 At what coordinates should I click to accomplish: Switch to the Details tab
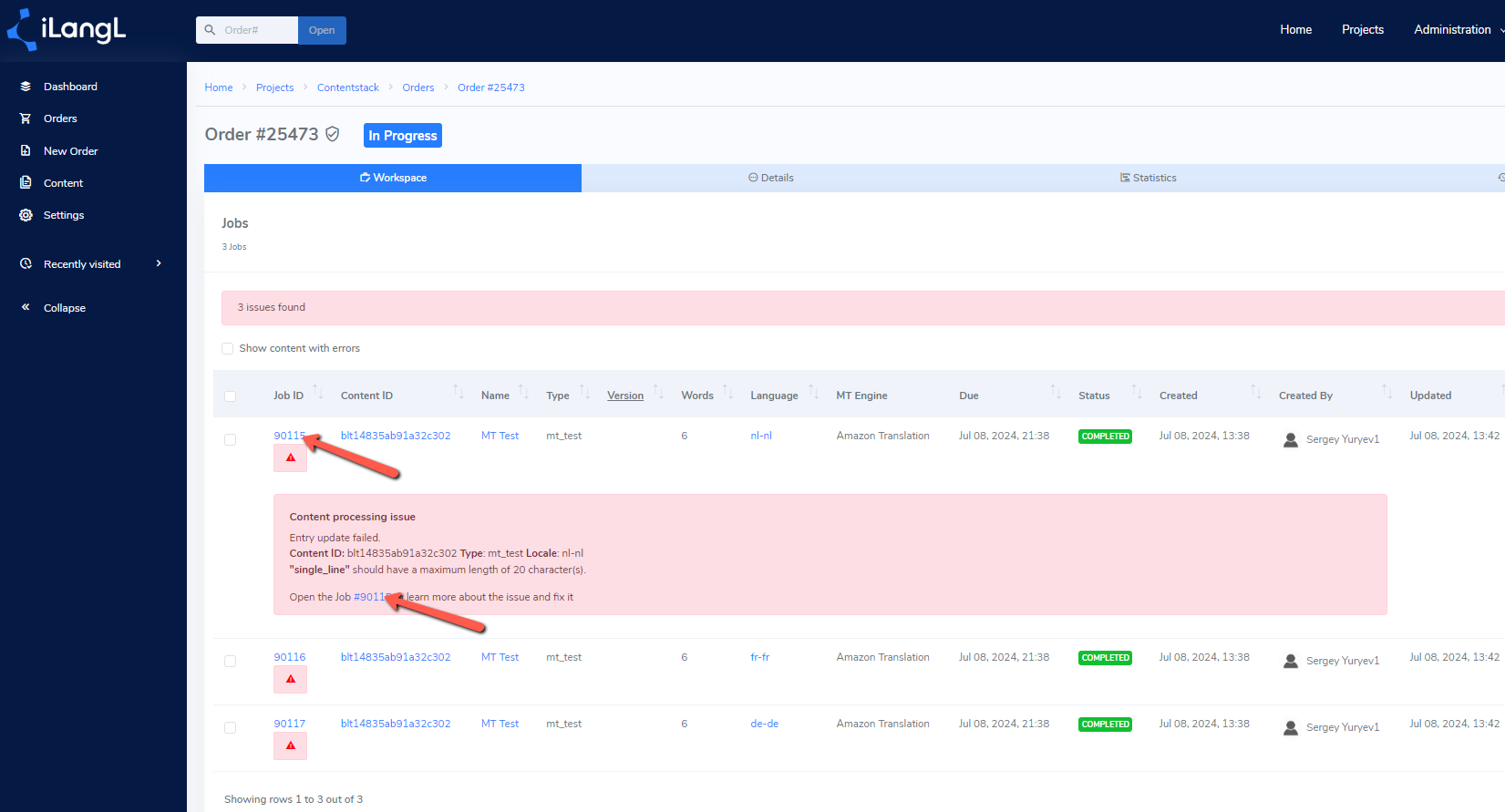(x=771, y=178)
